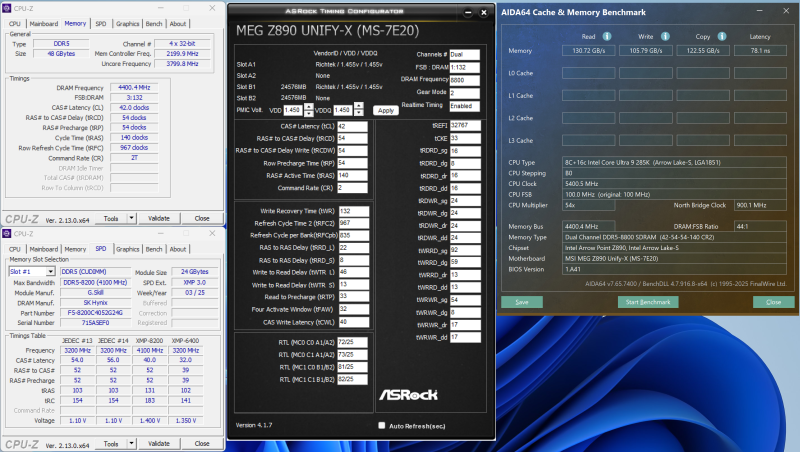Click the Gear Mode field
The width and height of the screenshot is (800, 452).
point(464,93)
